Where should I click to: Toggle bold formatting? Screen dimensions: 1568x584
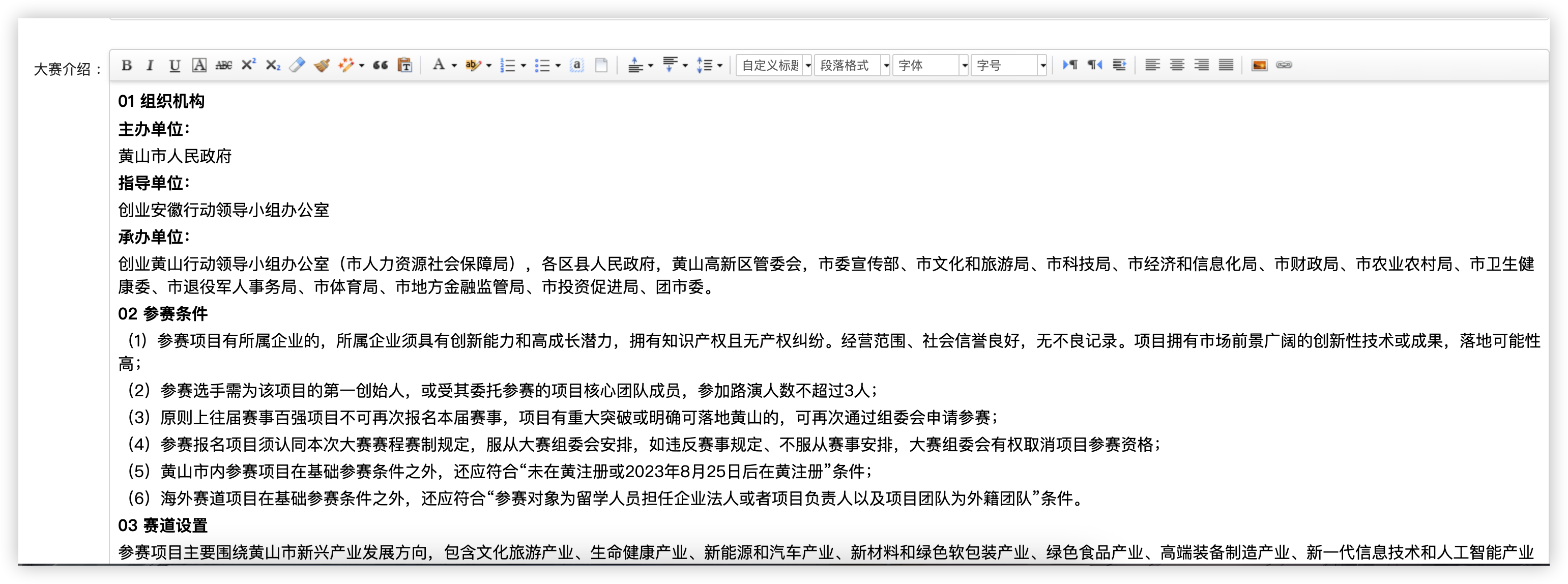click(127, 65)
